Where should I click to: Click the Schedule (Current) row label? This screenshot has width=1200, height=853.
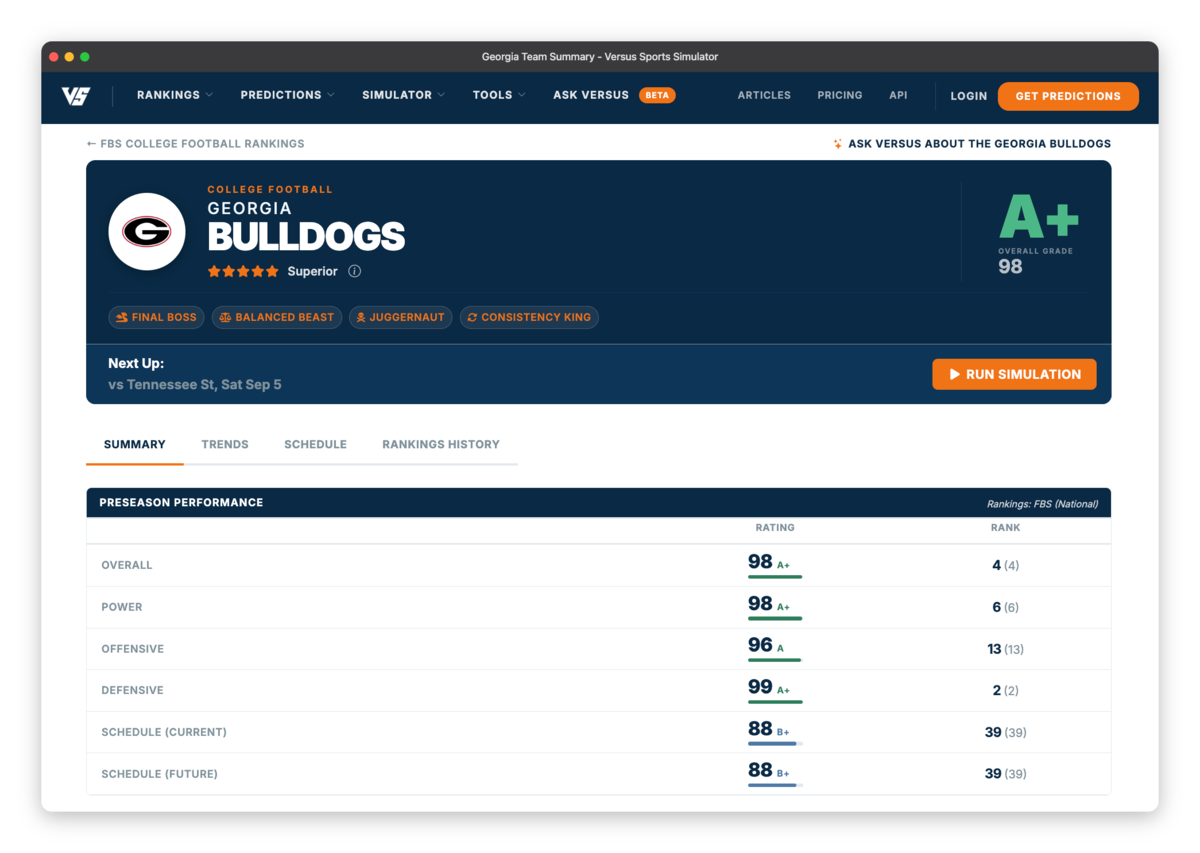(x=164, y=732)
